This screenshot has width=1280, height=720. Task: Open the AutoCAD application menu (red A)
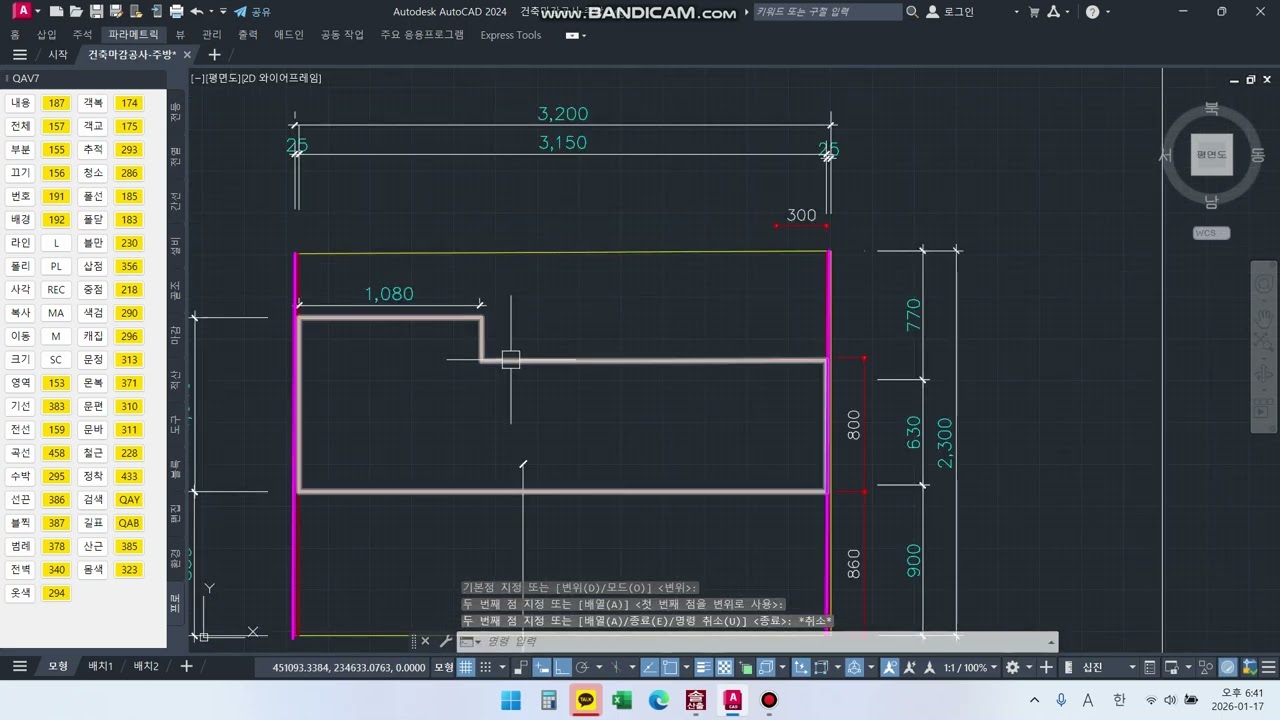tap(22, 12)
